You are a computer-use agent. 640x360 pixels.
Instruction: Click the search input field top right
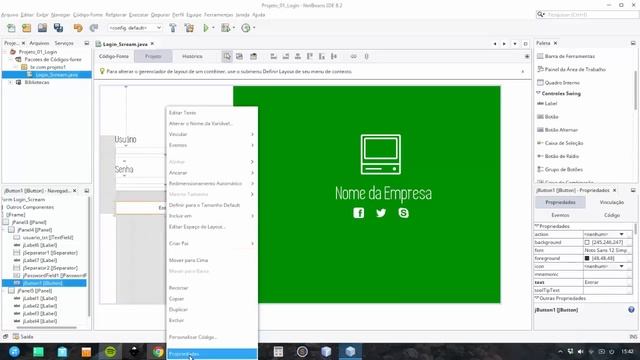point(593,14)
